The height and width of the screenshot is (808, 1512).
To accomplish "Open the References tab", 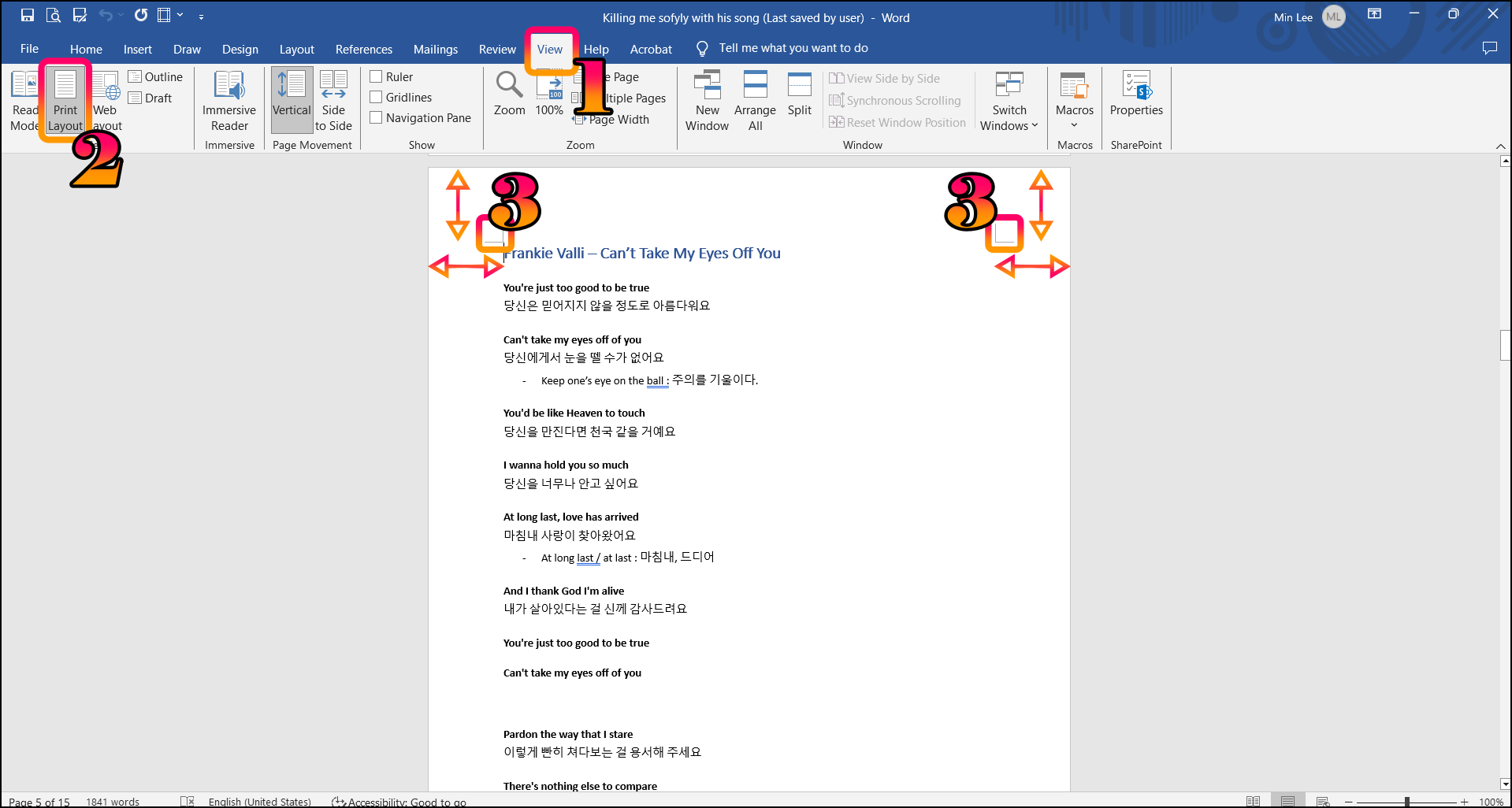I will pyautogui.click(x=363, y=49).
